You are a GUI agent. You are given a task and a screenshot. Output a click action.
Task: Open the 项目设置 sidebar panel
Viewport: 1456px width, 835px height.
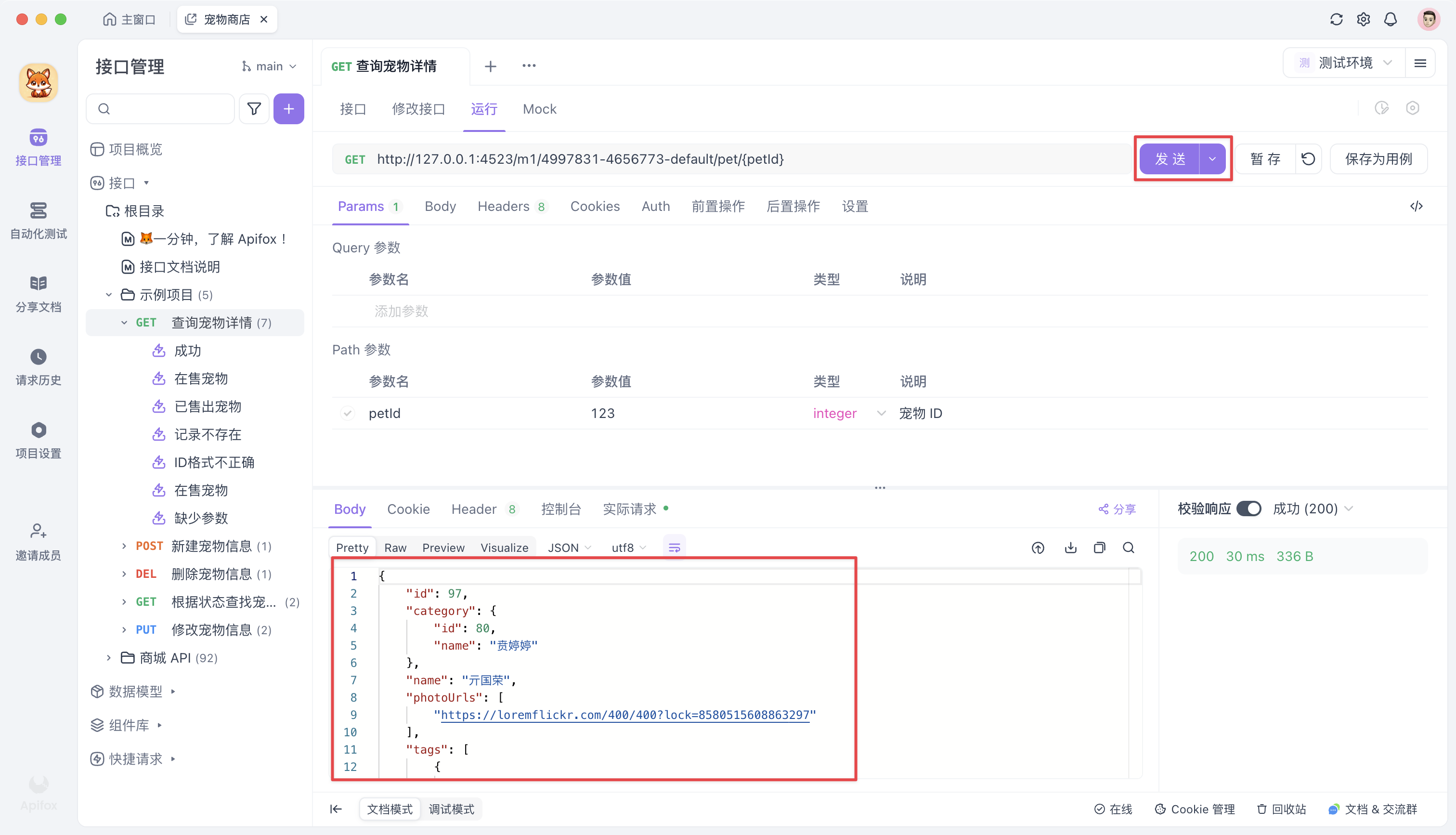pyautogui.click(x=38, y=439)
